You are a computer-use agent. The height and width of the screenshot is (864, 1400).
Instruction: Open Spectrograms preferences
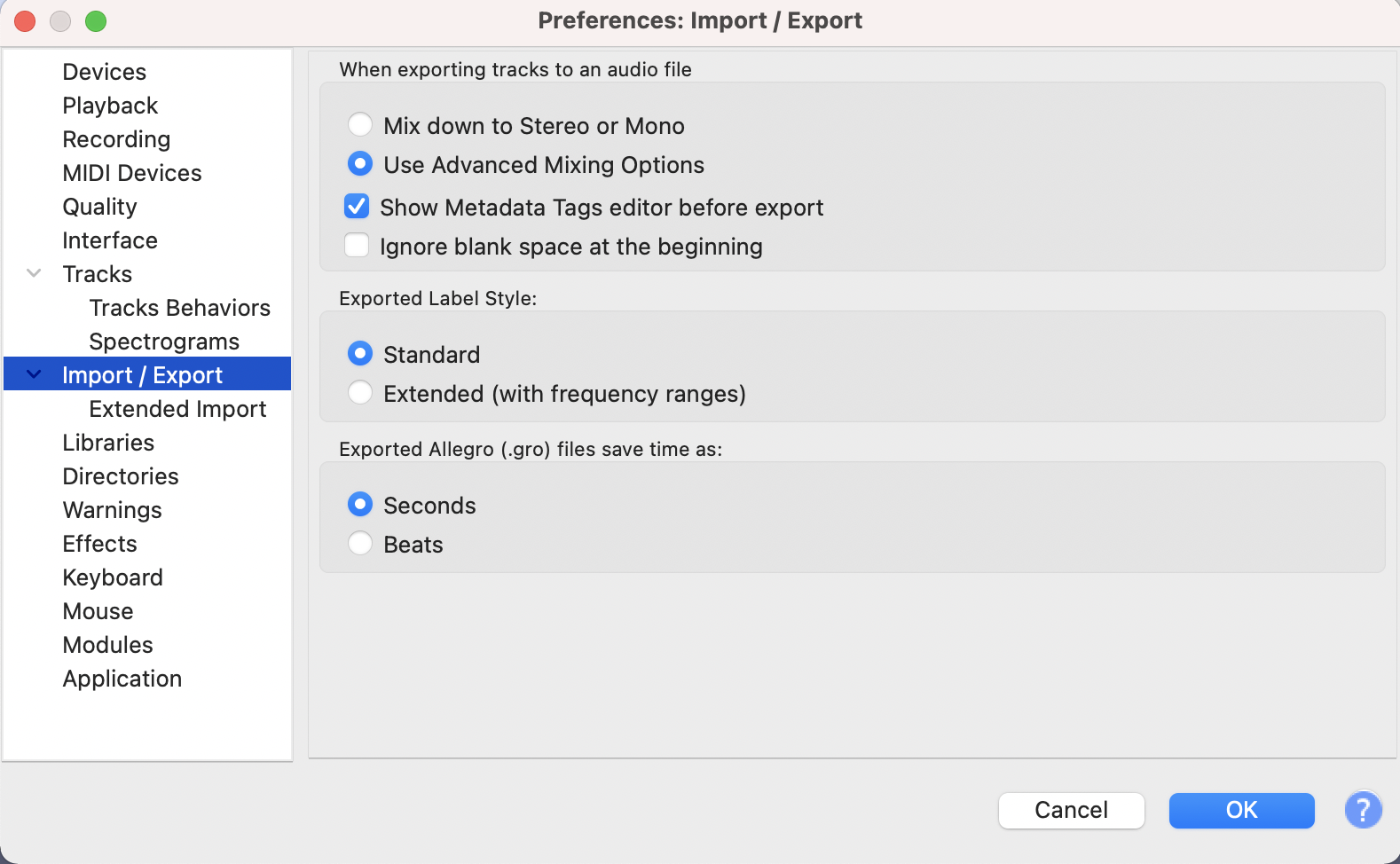pyautogui.click(x=164, y=342)
